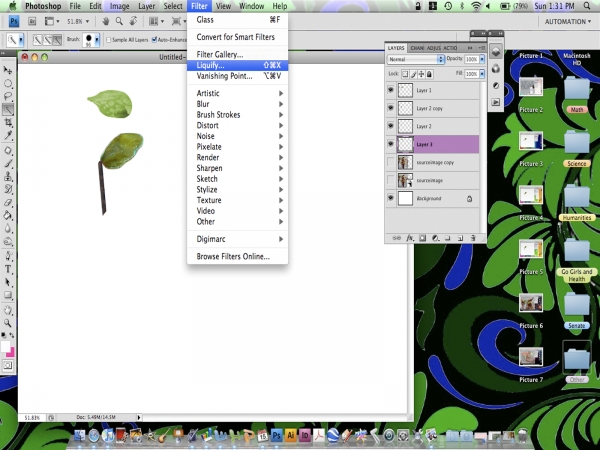Open the Brush picker dropdown

[x=97, y=39]
